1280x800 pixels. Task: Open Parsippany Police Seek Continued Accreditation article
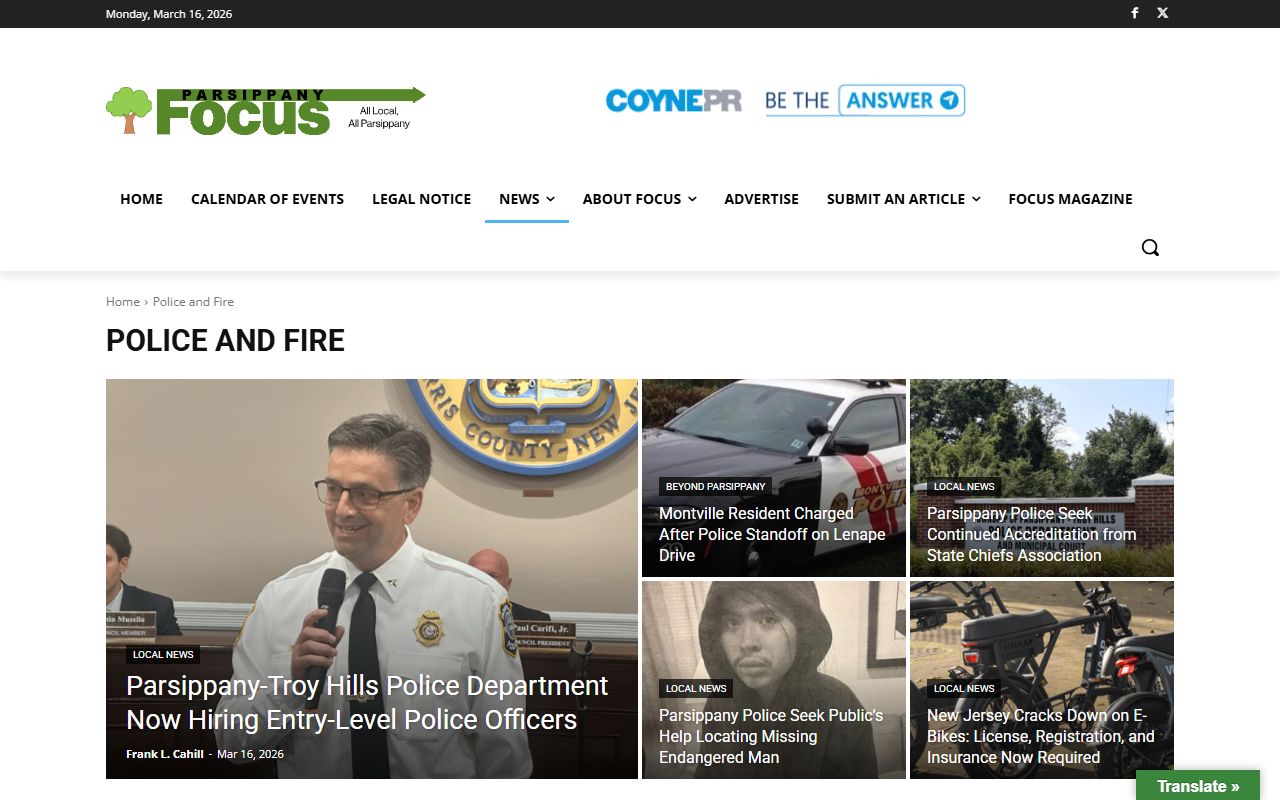pos(1031,534)
